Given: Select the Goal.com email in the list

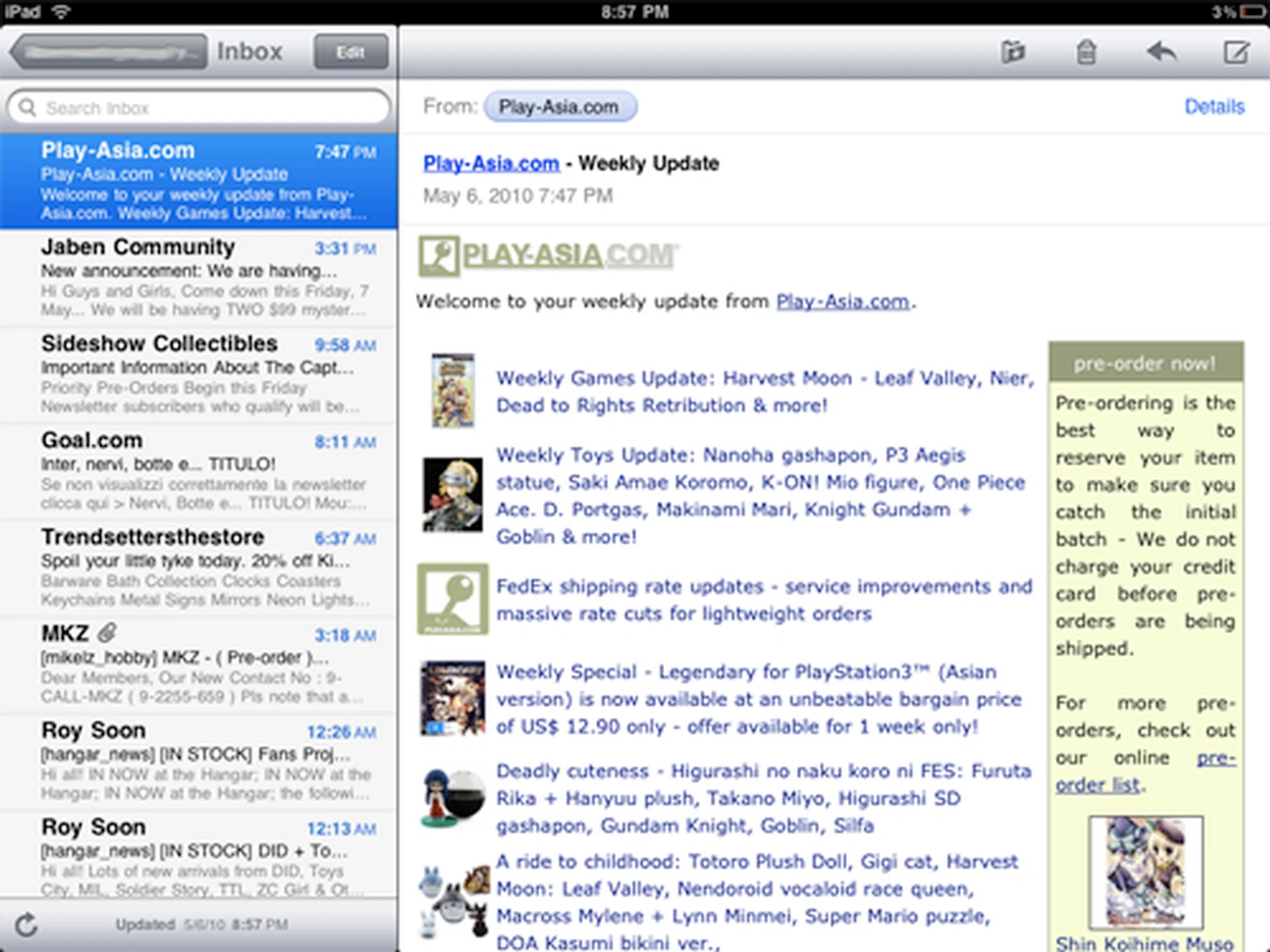Looking at the screenshot, I should 198,469.
